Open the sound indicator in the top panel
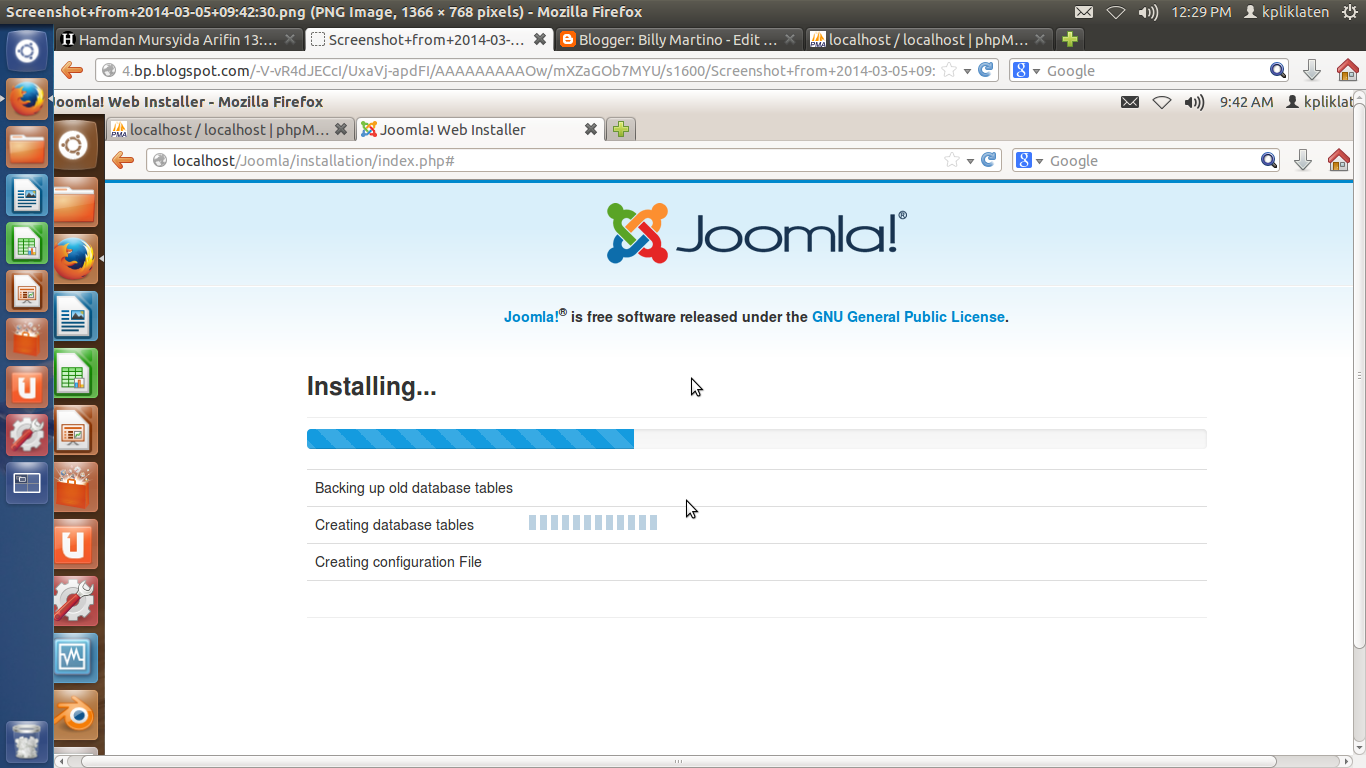The width and height of the screenshot is (1366, 768). click(x=1148, y=12)
